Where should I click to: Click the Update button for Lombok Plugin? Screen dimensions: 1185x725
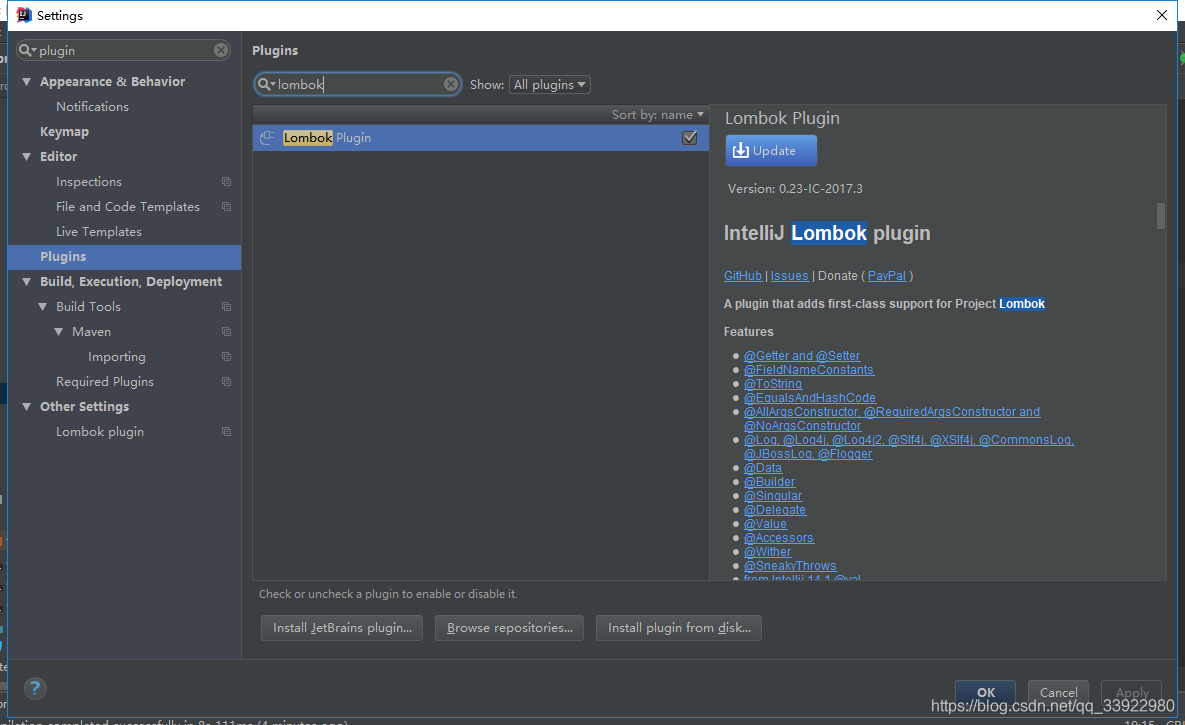(x=771, y=150)
